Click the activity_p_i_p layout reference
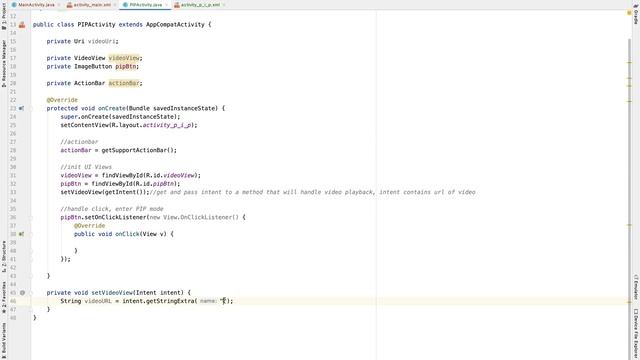Image resolution: width=640 pixels, height=360 pixels. click(x=167, y=125)
